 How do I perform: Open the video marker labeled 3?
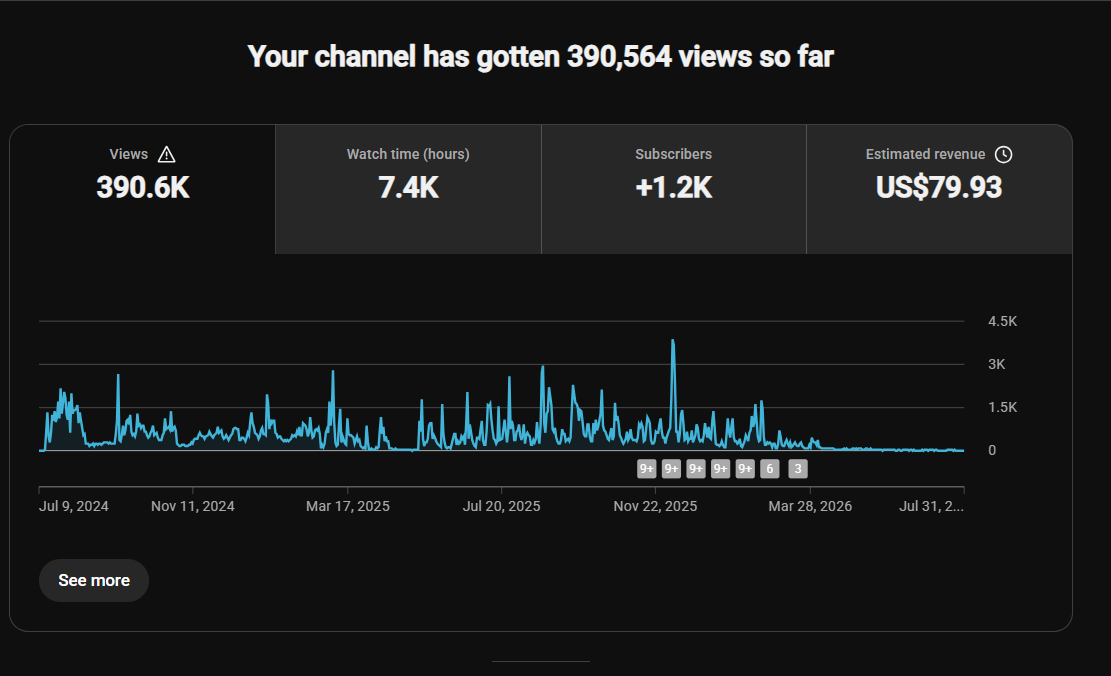(x=798, y=468)
